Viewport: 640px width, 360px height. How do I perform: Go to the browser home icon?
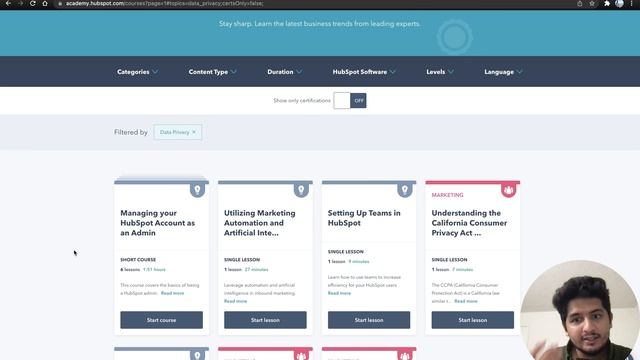point(45,3)
